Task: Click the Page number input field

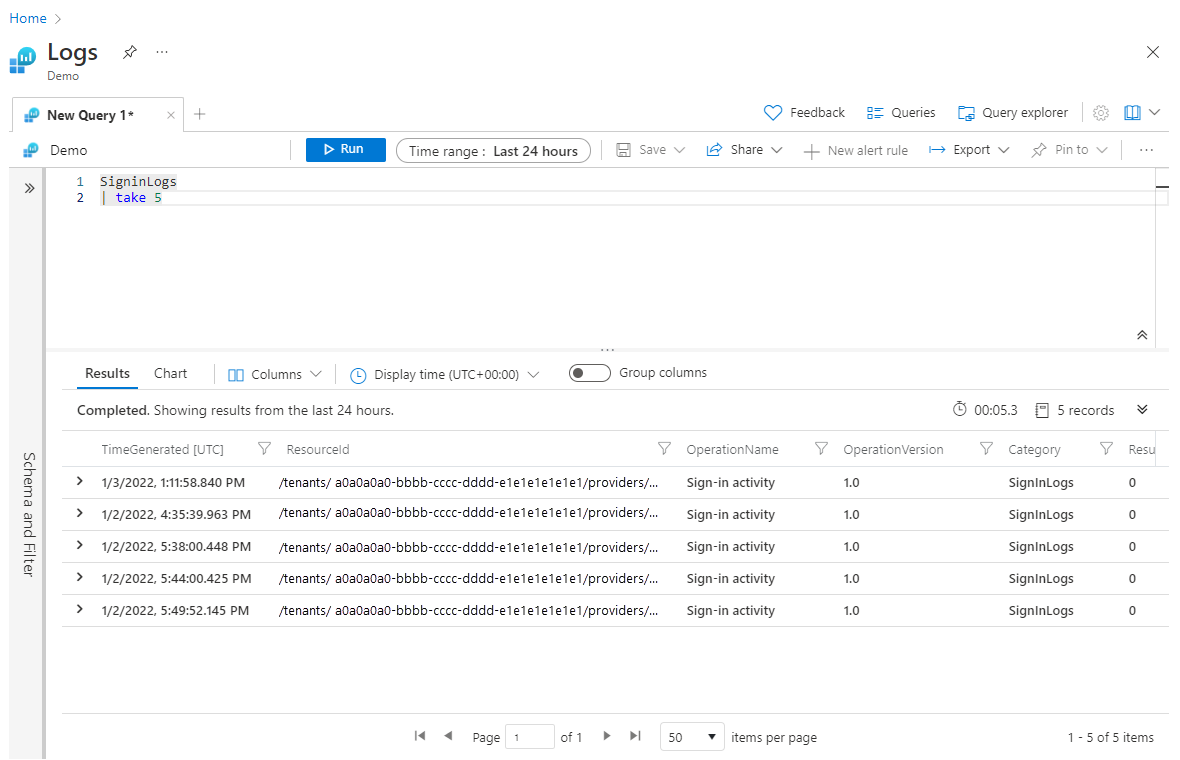Action: 530,737
